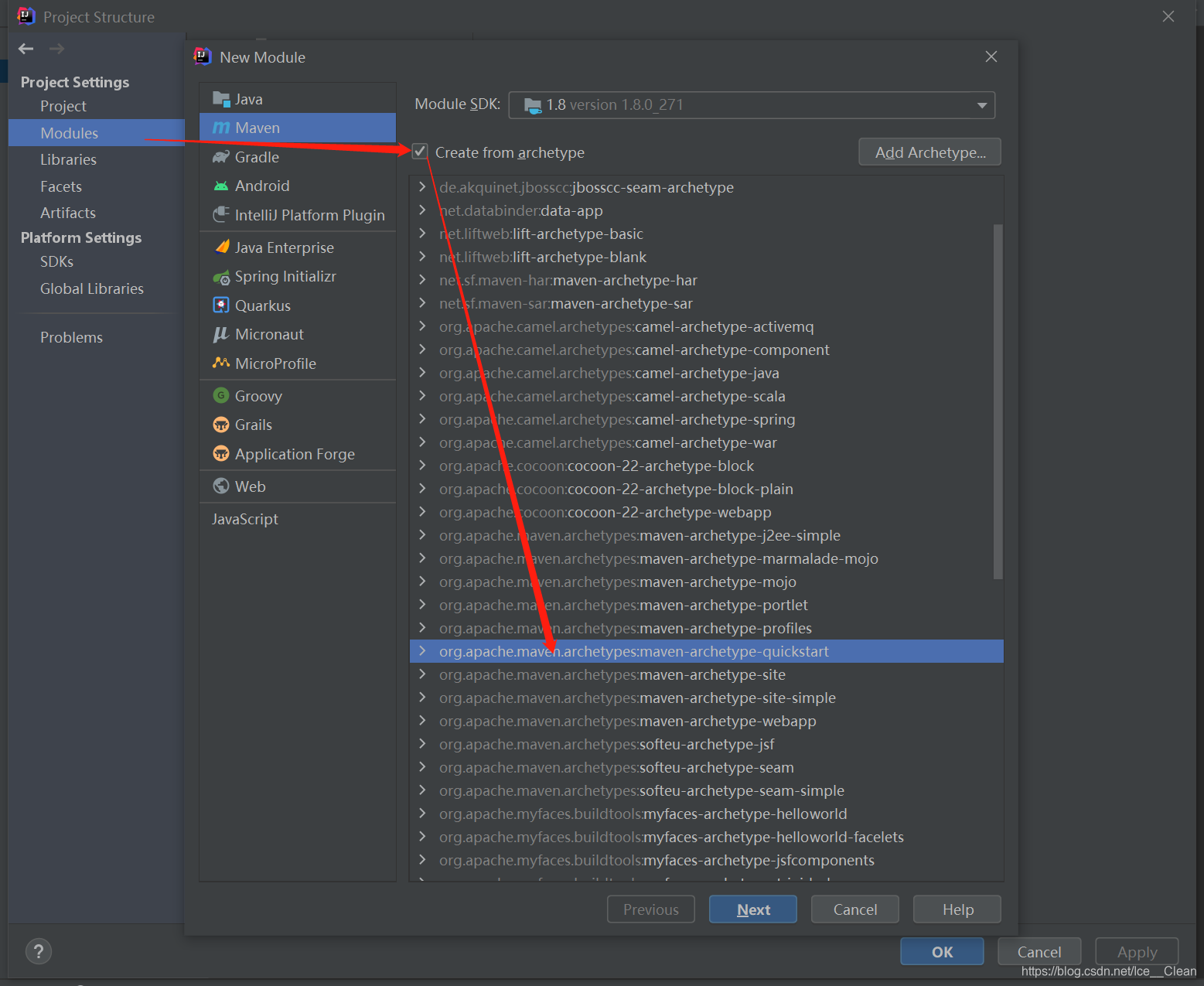Select maven-archetype-j2ee-simple row

[706, 535]
